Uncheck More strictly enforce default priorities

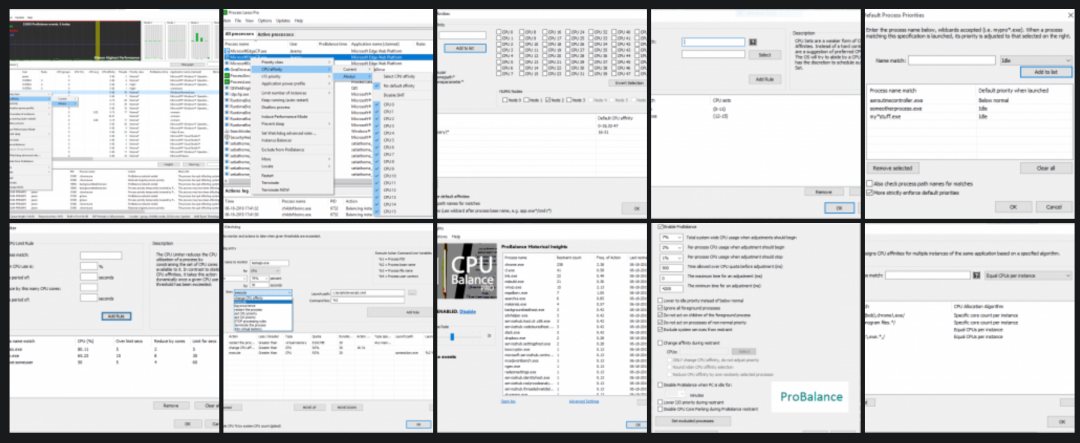coord(870,192)
